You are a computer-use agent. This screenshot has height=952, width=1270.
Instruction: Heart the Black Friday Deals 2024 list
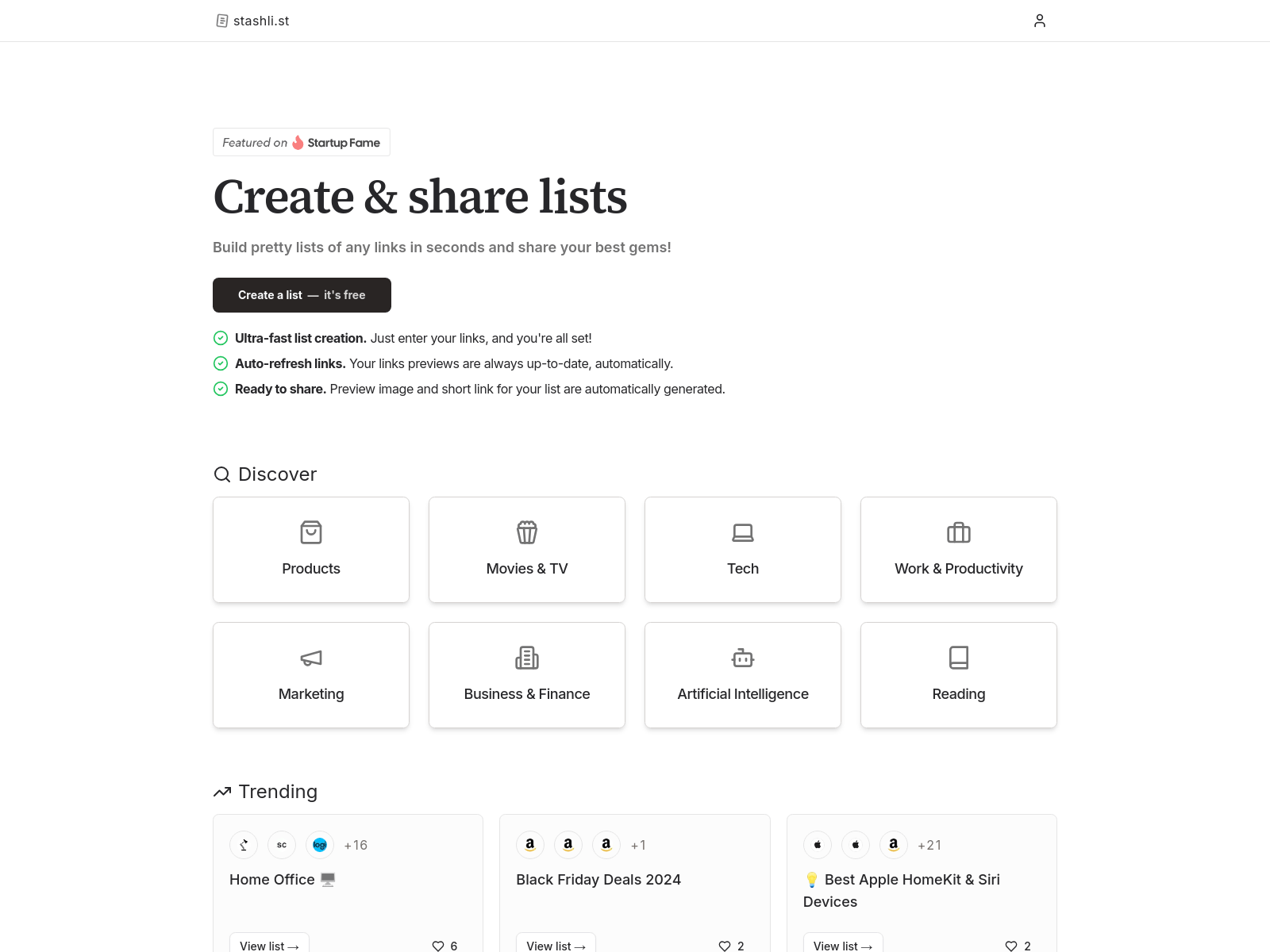[725, 946]
